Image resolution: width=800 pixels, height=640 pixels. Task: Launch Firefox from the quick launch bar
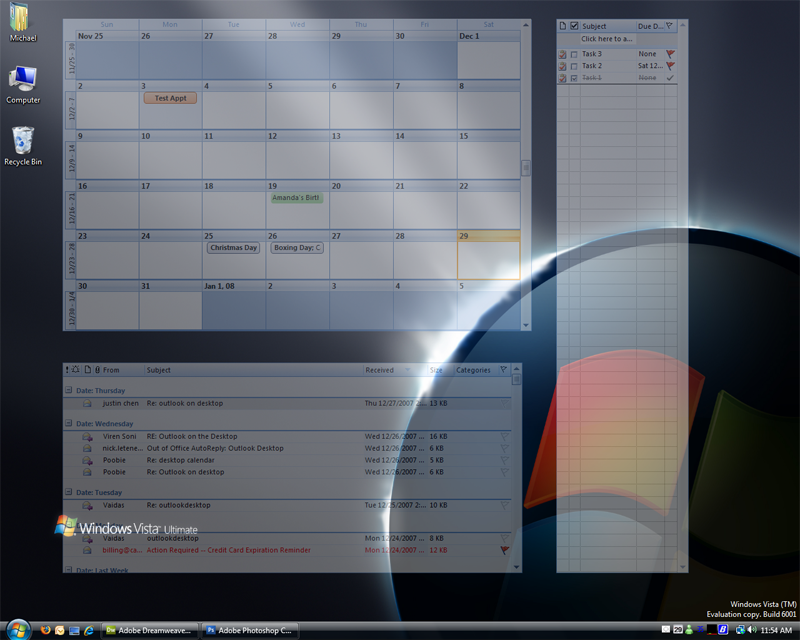tap(45, 630)
